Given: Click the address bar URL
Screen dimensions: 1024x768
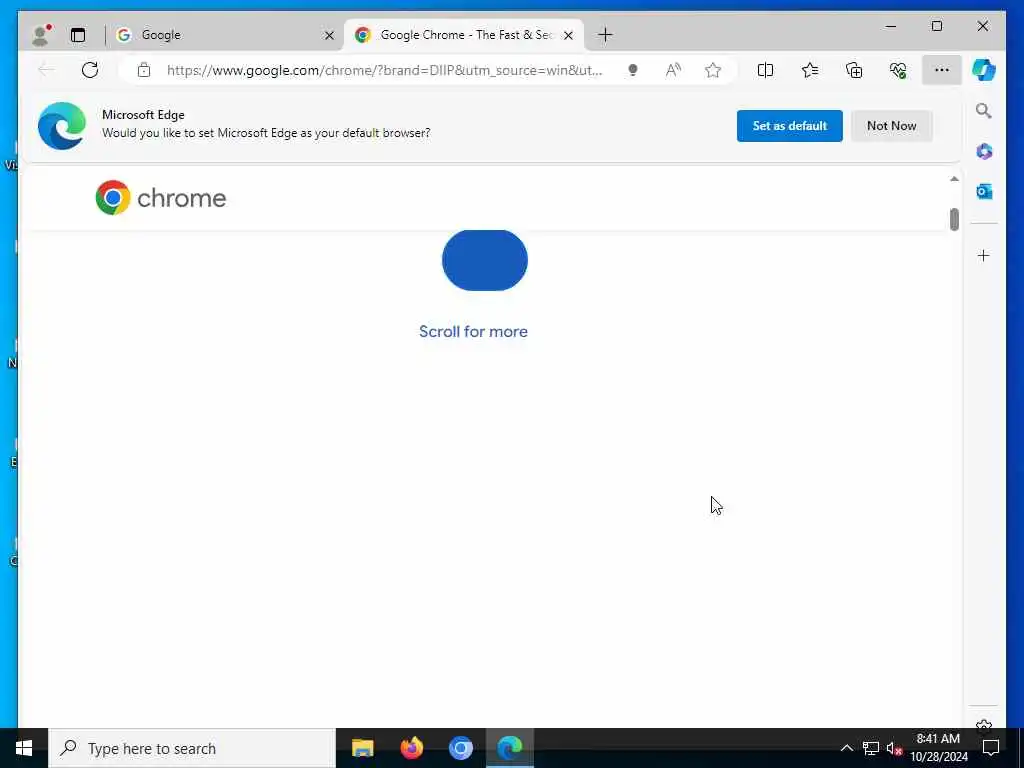Looking at the screenshot, I should 384,70.
